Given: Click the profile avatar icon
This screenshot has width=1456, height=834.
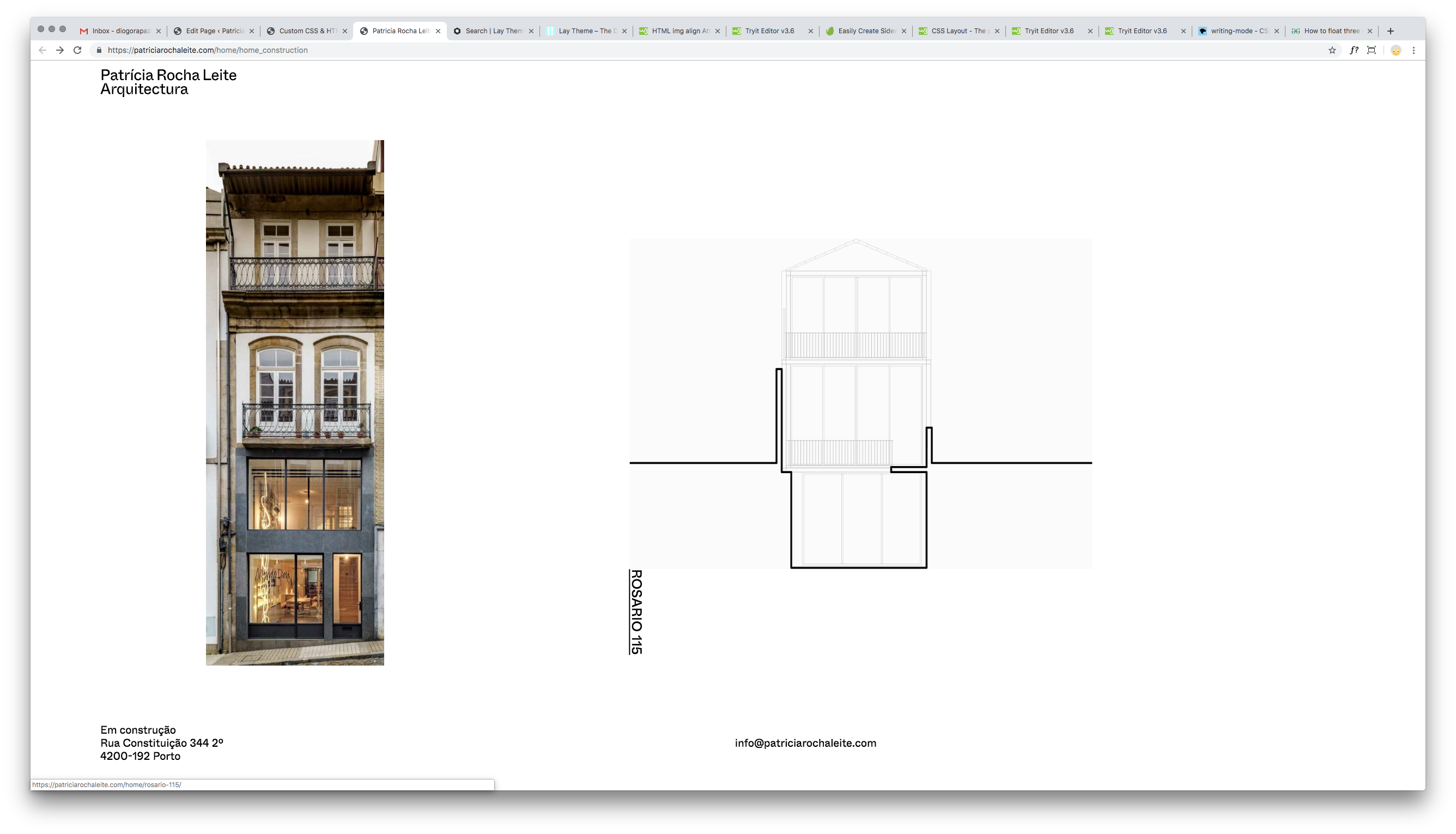Looking at the screenshot, I should [x=1396, y=50].
